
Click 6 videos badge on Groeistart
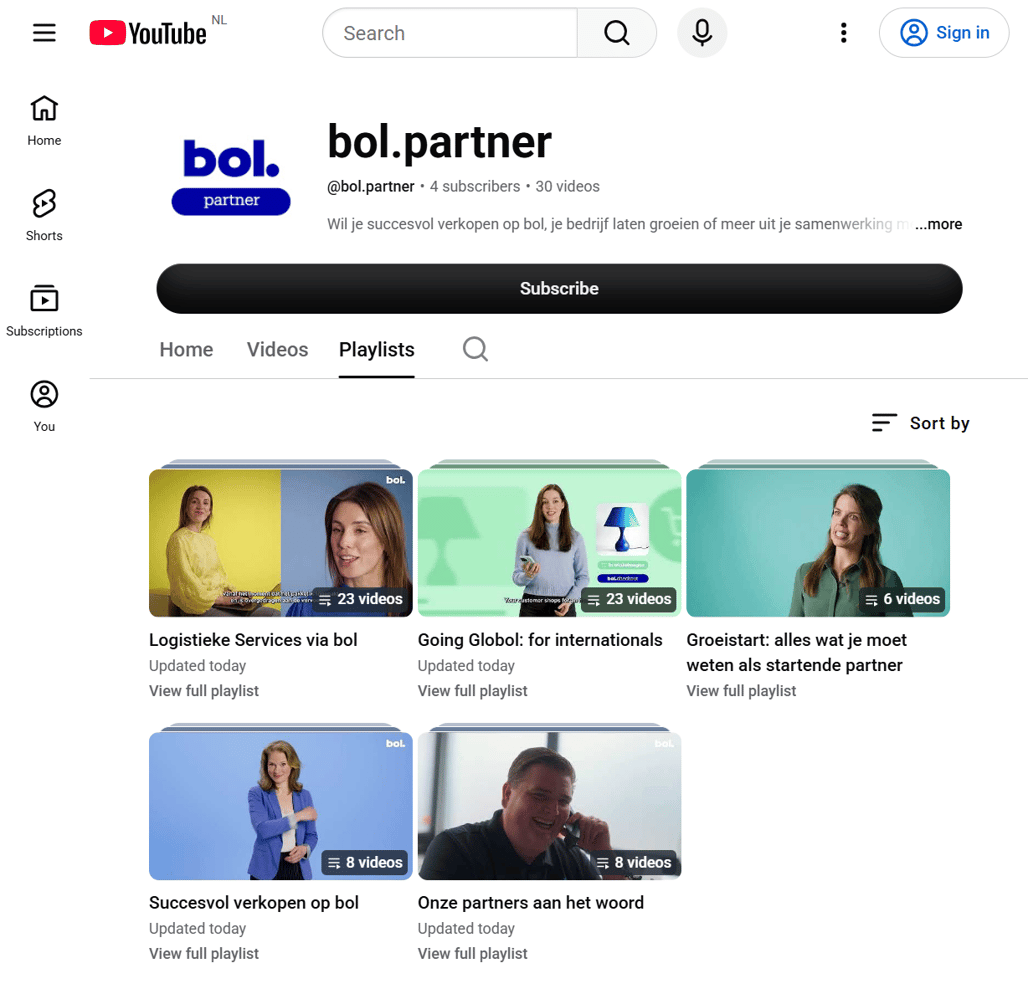903,599
